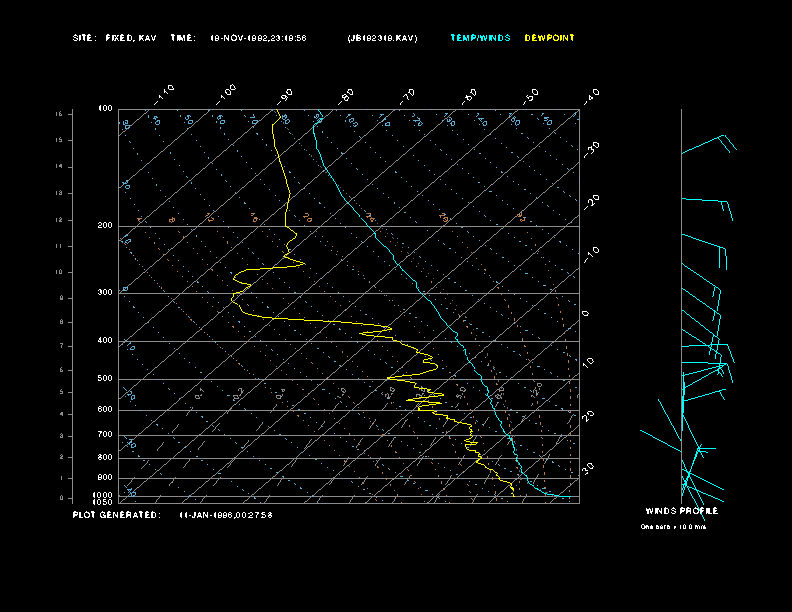
Task: Select the JAN plot generation date text
Action: pyautogui.click(x=226, y=515)
